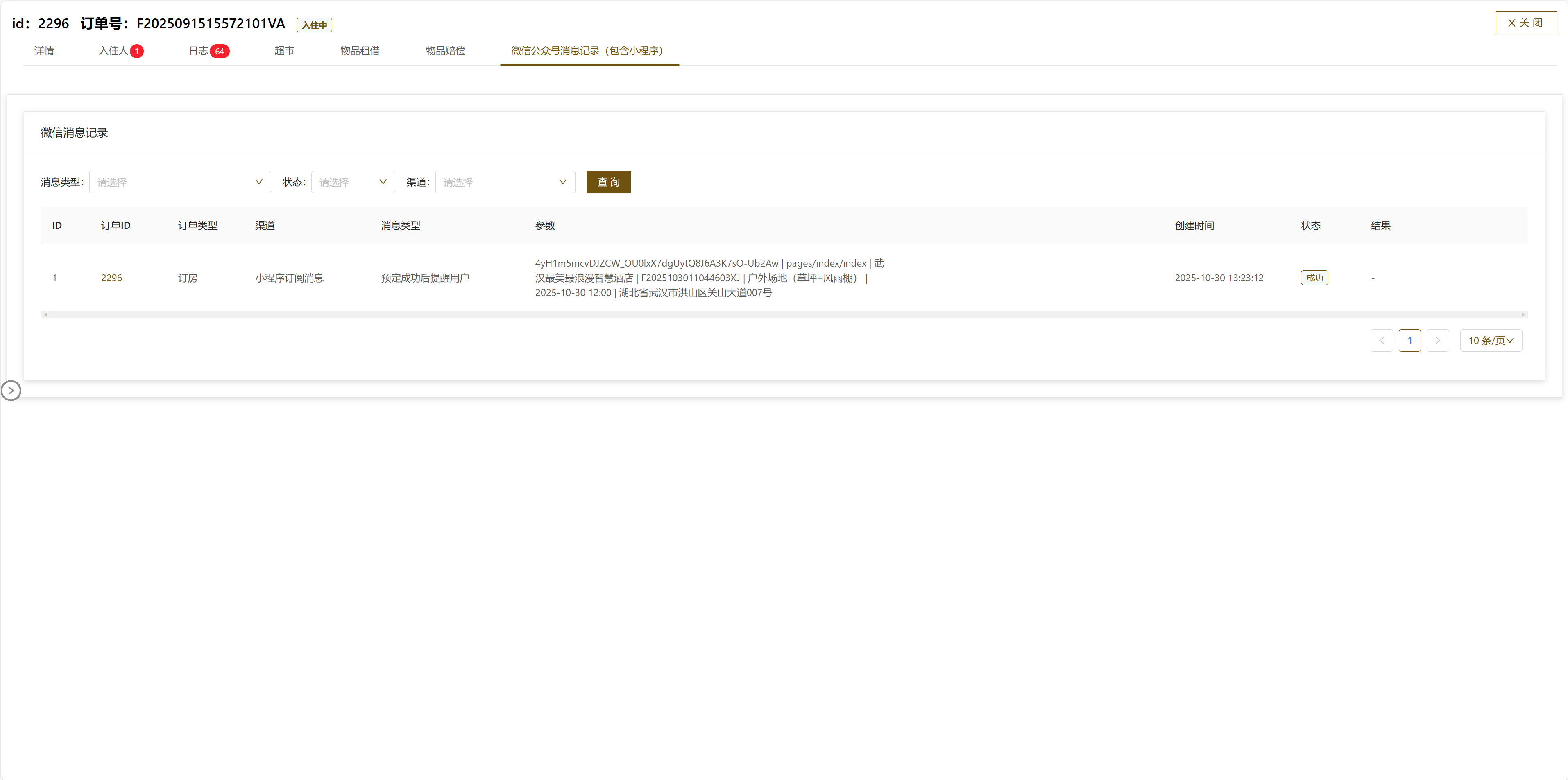Open the 超市 tab

(x=283, y=50)
